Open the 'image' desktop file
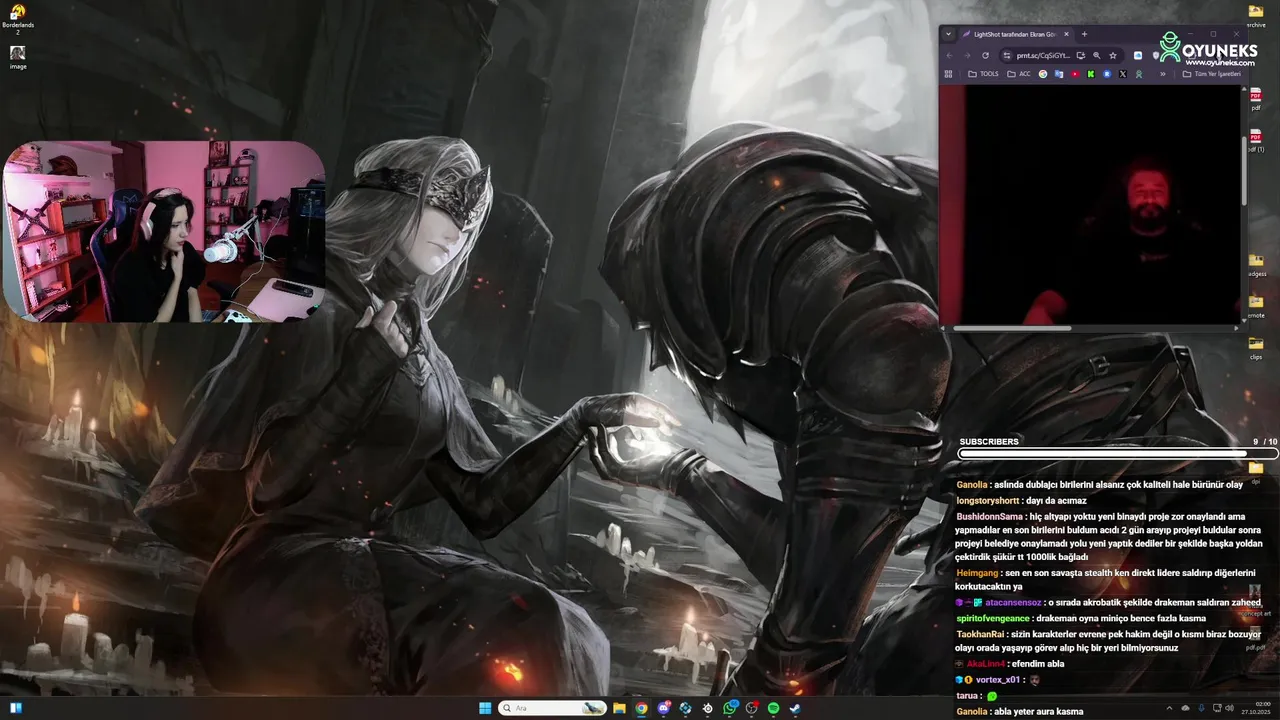Screen dimensions: 1280x720 click(x=18, y=57)
